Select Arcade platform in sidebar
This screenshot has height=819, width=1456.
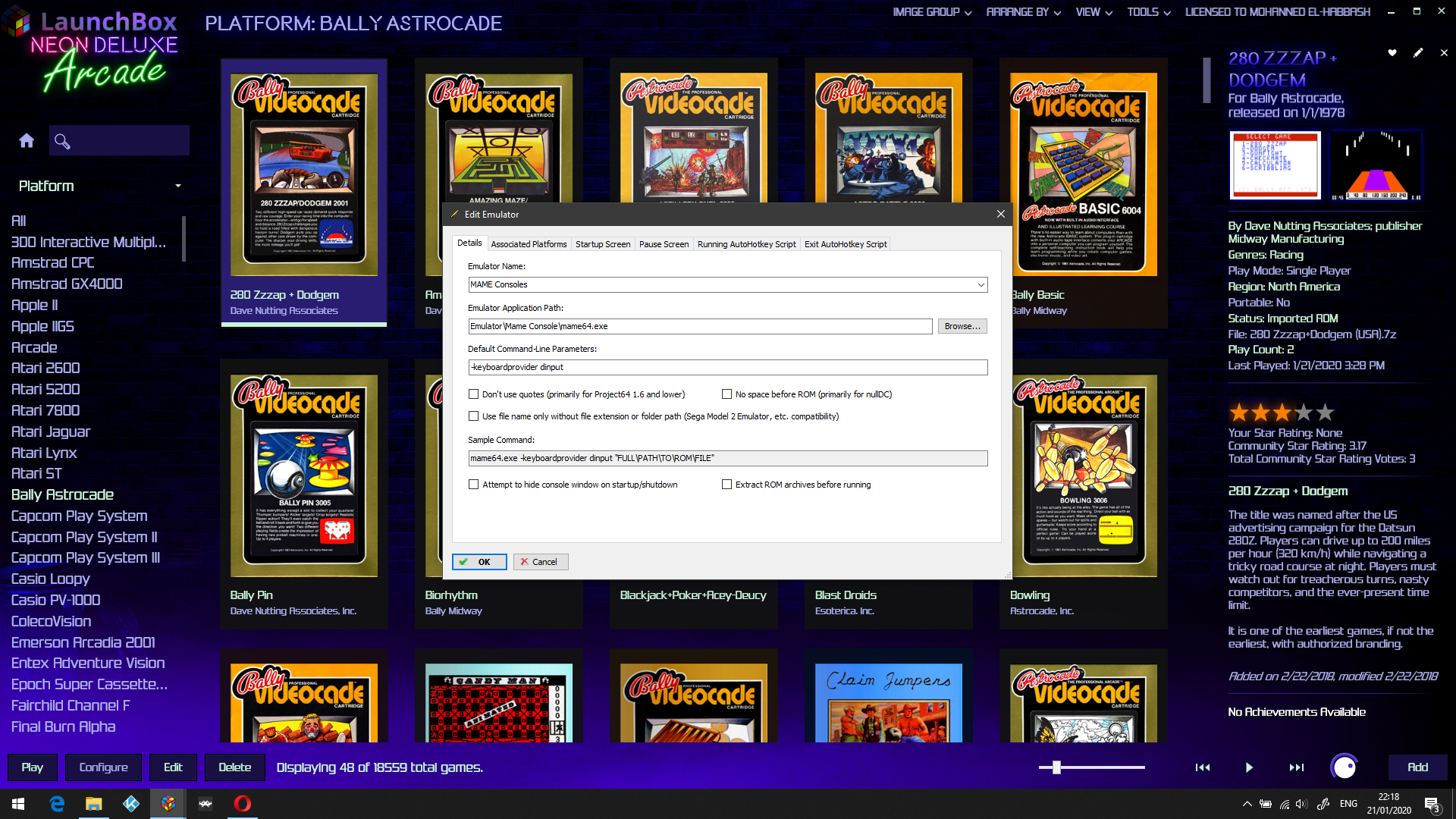(34, 347)
